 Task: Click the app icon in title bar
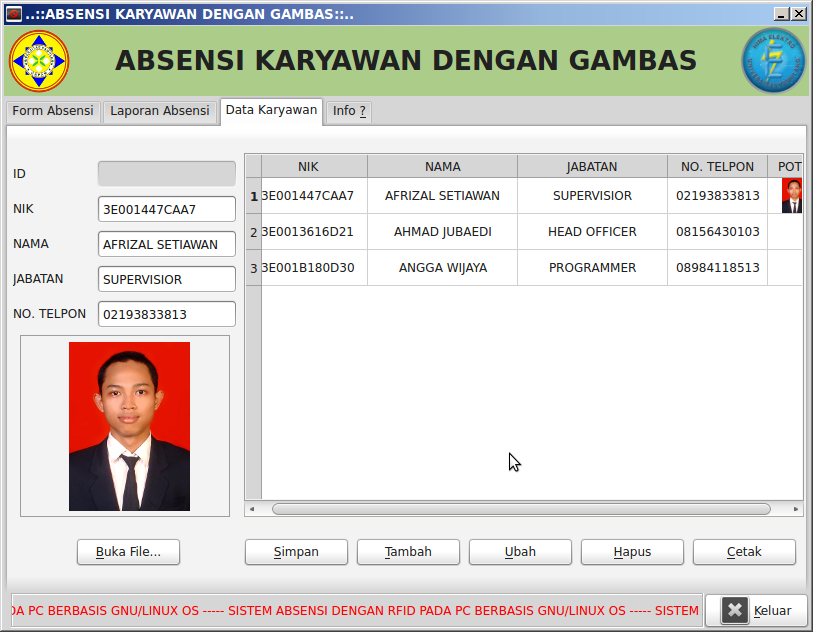(13, 14)
